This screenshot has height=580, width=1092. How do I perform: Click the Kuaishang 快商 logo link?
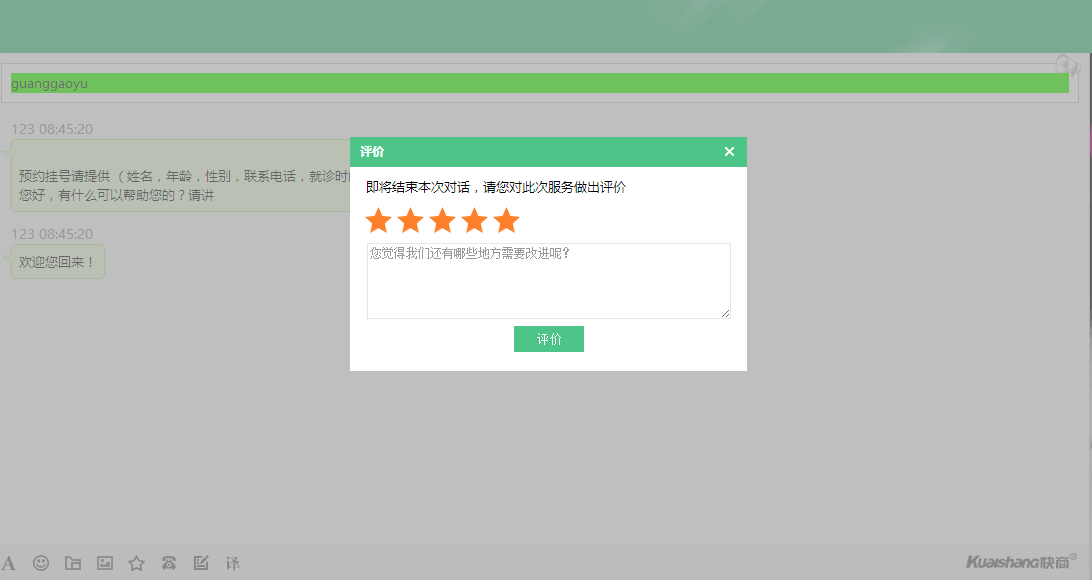1021,562
